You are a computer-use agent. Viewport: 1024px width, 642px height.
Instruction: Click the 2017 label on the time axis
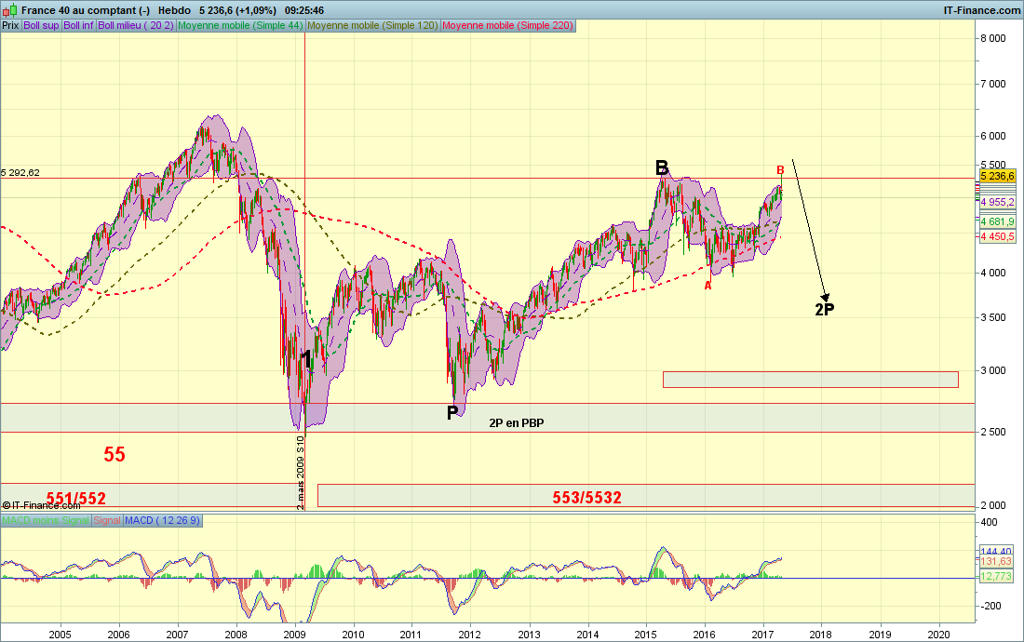pos(763,634)
